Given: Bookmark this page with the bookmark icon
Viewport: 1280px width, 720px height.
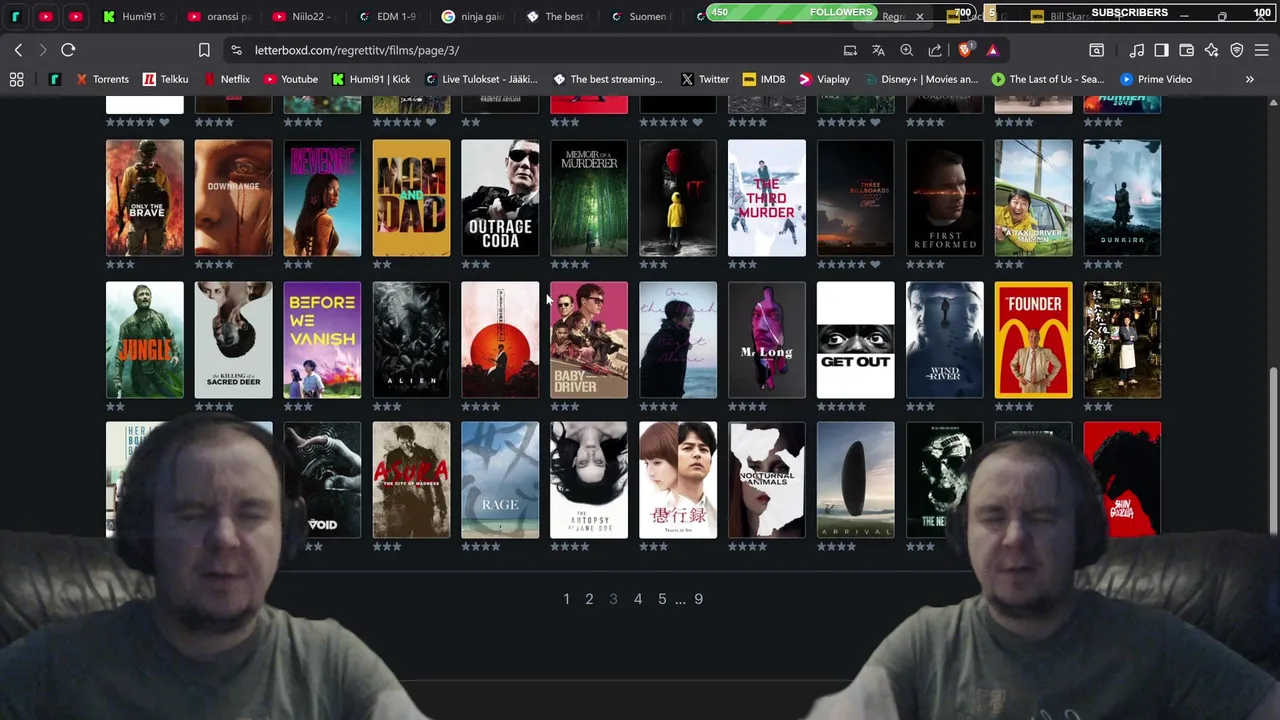Looking at the screenshot, I should coord(204,50).
